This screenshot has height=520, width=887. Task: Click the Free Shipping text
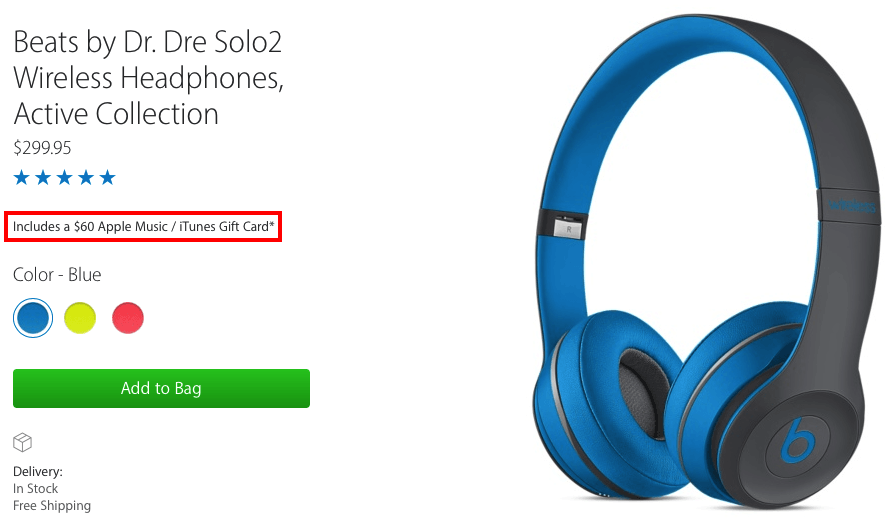coord(52,506)
